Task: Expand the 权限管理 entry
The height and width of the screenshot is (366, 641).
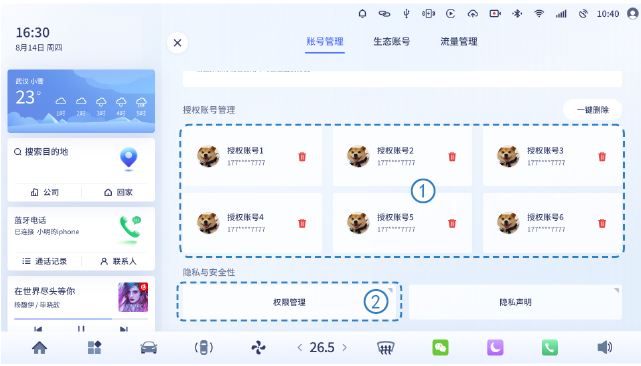Action: pos(288,302)
